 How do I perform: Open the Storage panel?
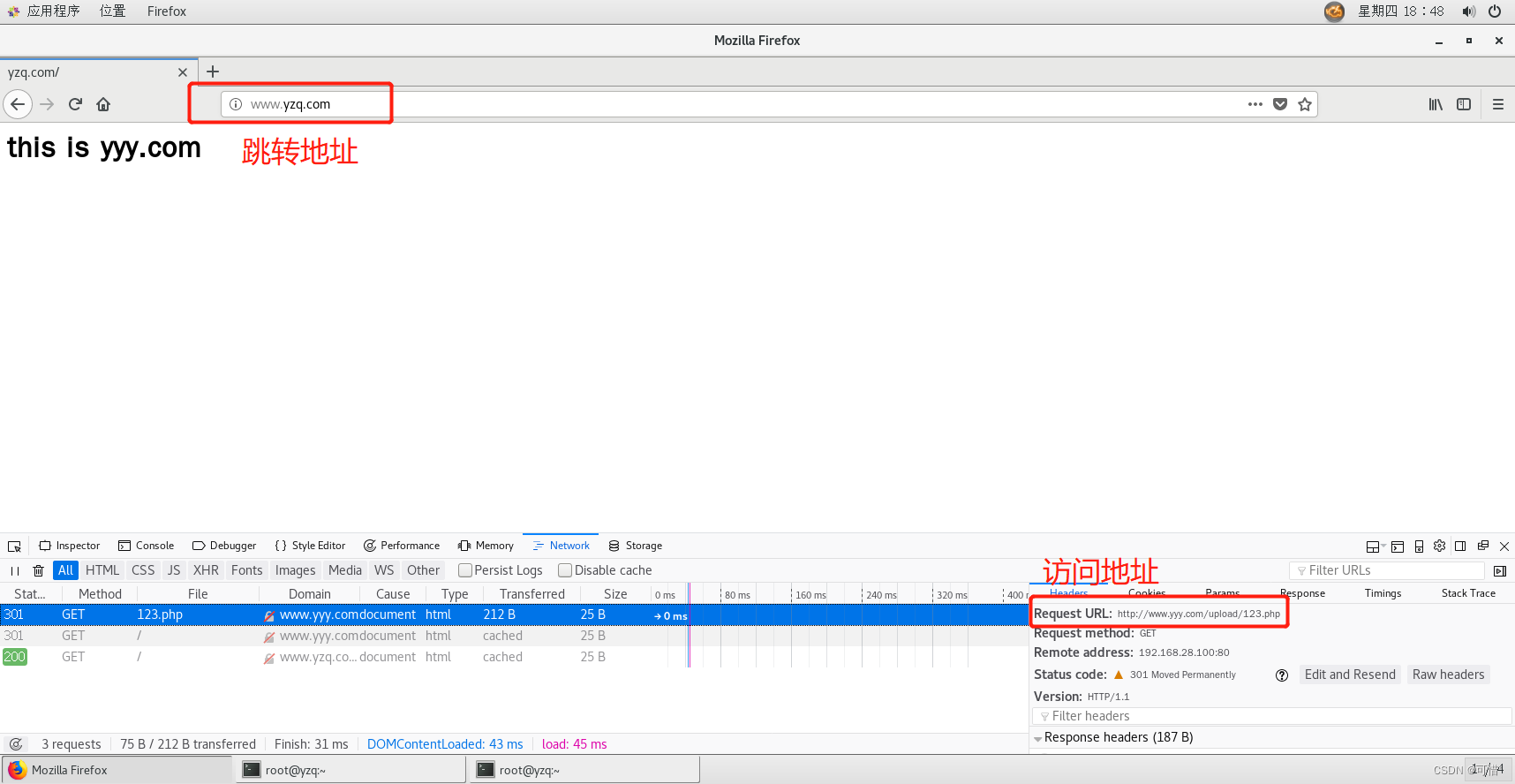(636, 546)
